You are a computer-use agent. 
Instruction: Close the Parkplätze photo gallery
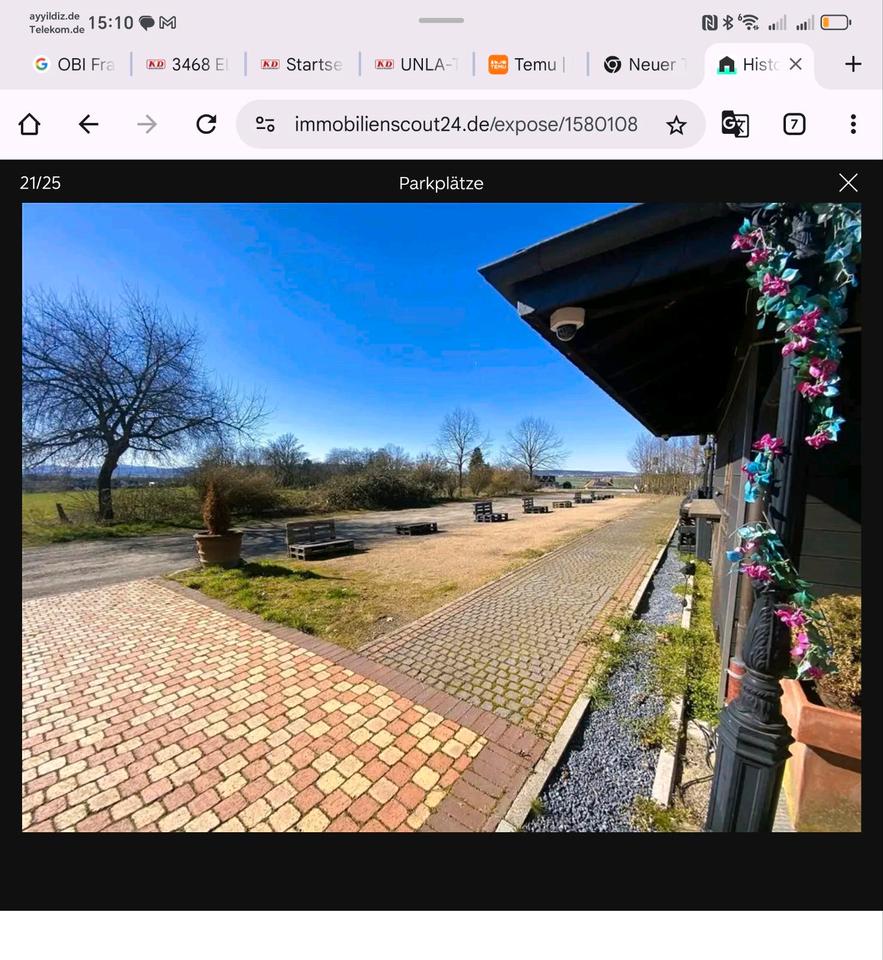(x=848, y=182)
